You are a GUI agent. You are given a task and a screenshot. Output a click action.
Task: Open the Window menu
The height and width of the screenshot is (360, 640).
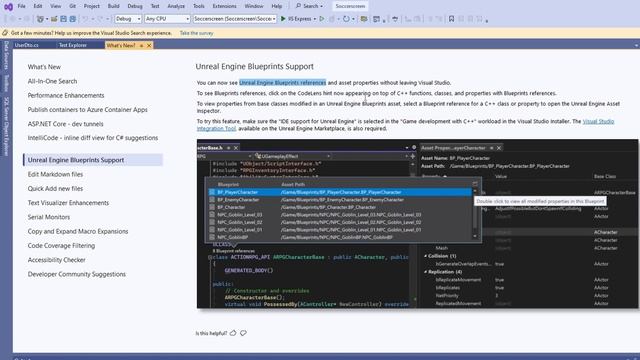coord(253,6)
